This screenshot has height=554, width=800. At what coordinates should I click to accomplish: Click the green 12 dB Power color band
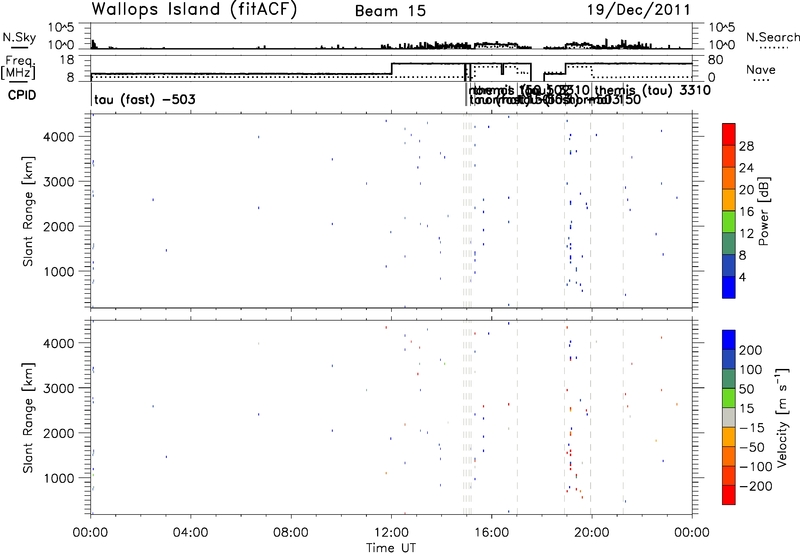729,222
